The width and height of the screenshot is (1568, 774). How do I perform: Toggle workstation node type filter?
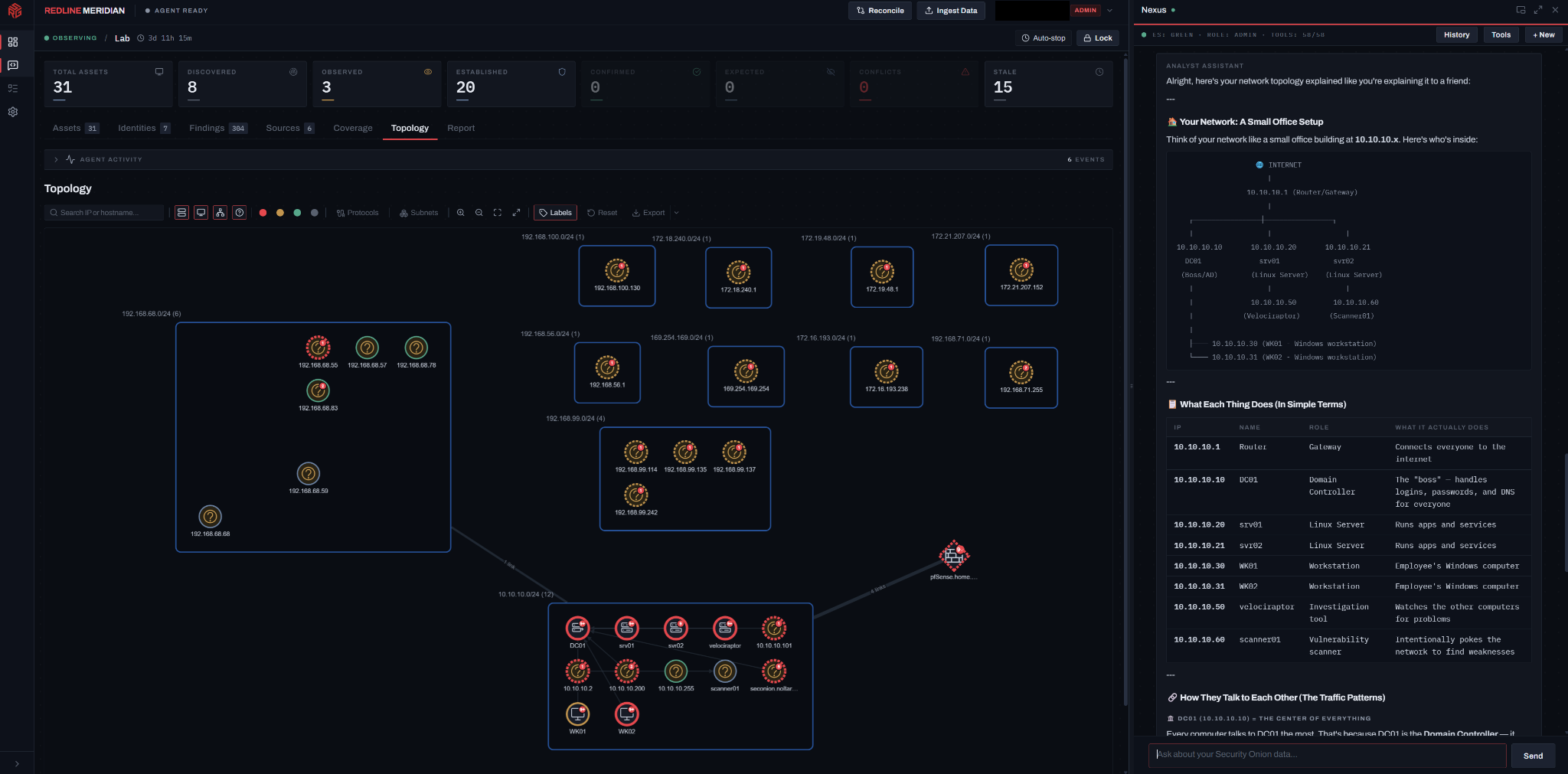coord(201,213)
